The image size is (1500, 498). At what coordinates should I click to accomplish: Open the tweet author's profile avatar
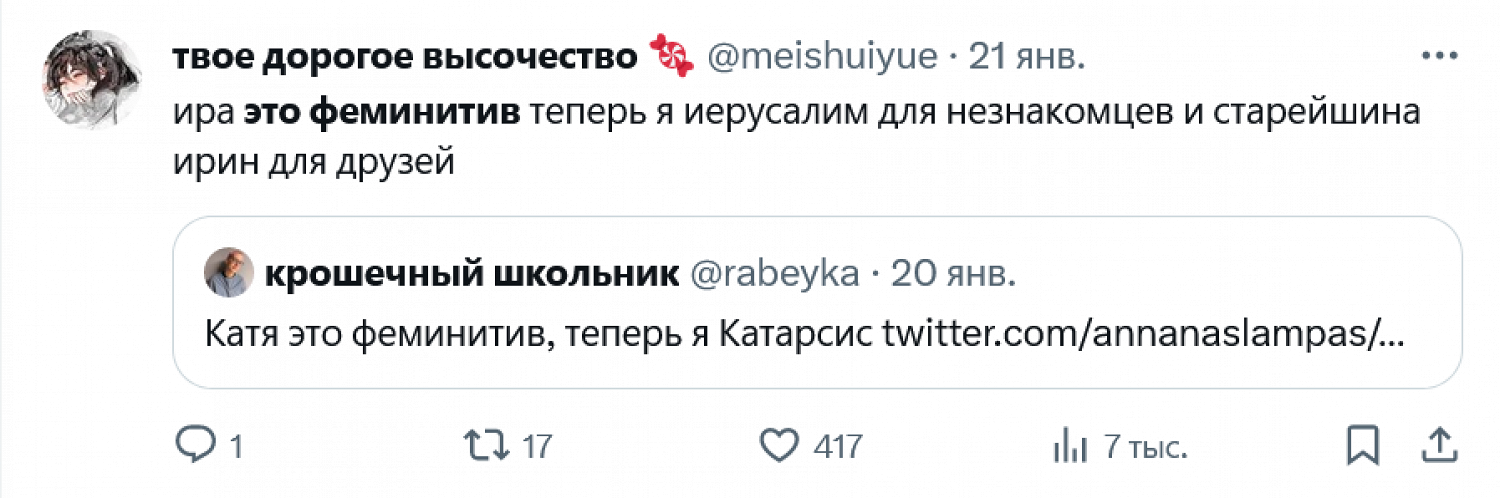point(91,79)
